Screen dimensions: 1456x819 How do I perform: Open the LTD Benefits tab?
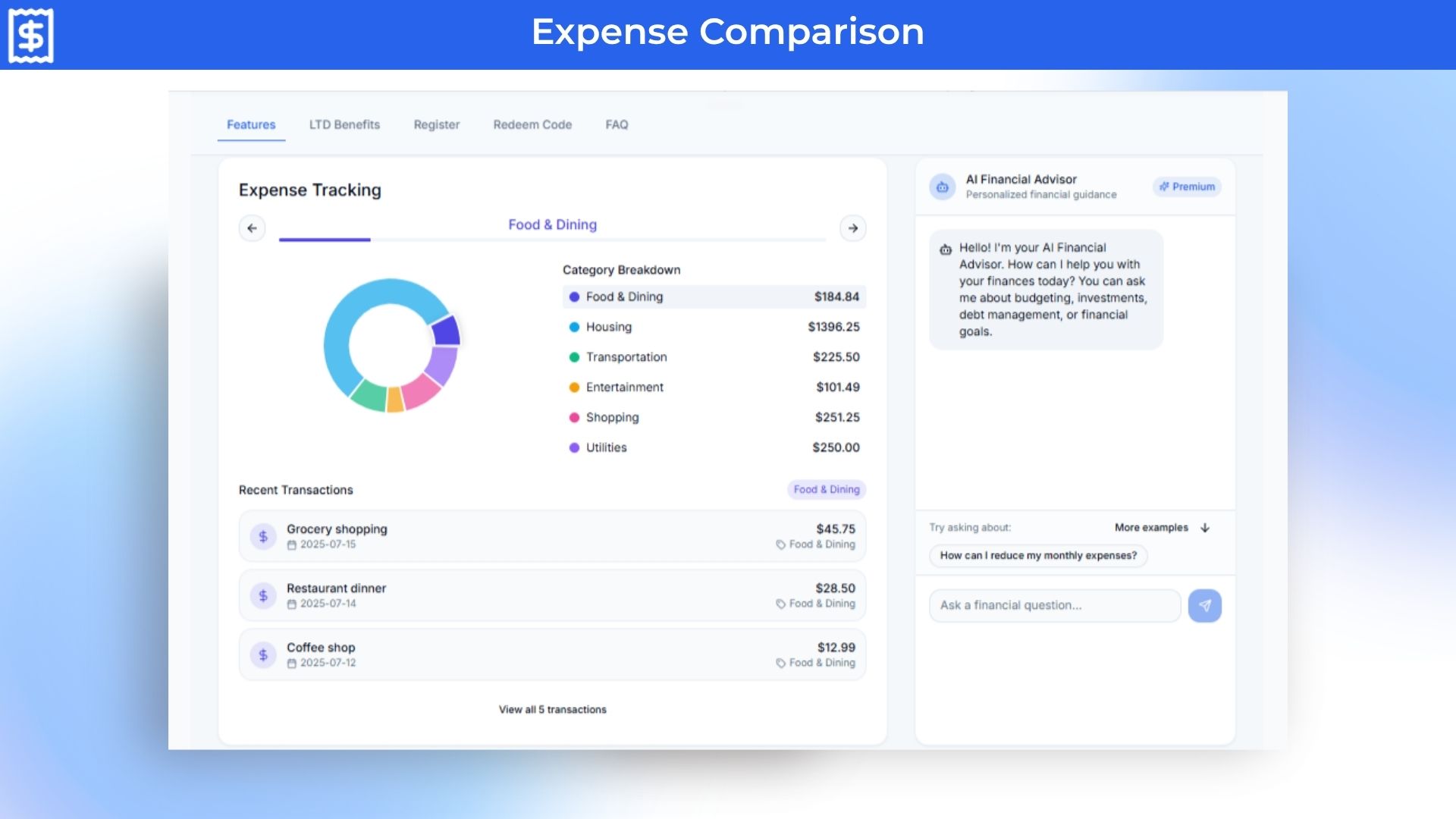coord(344,124)
